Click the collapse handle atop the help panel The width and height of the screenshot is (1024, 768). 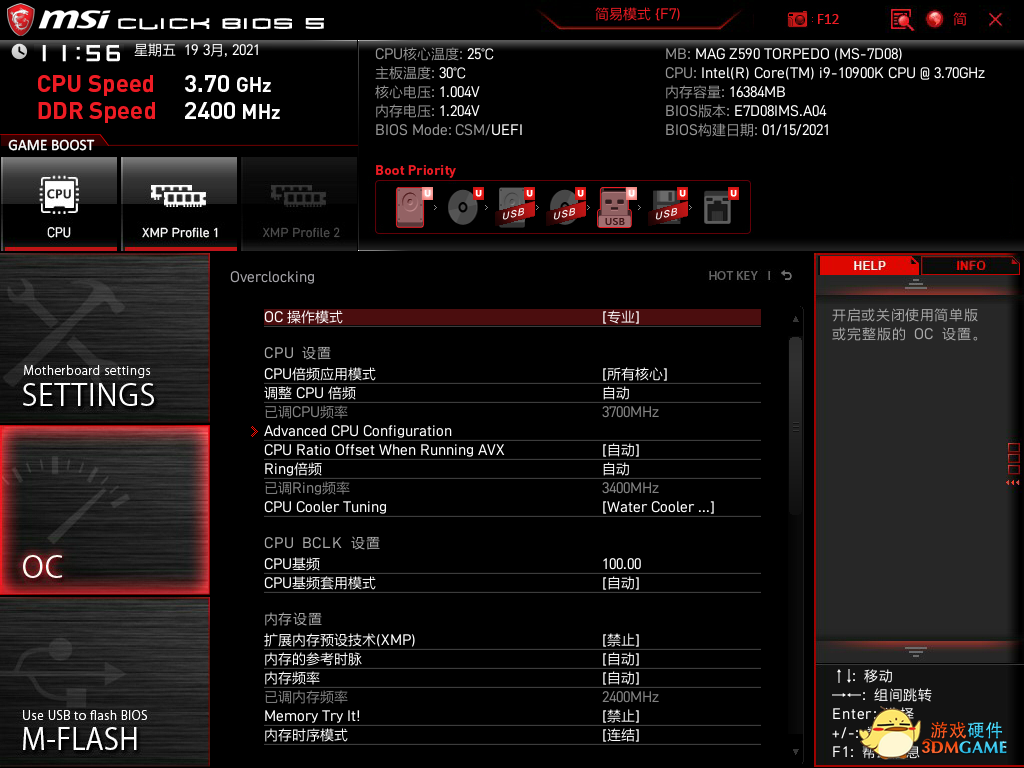[x=916, y=283]
